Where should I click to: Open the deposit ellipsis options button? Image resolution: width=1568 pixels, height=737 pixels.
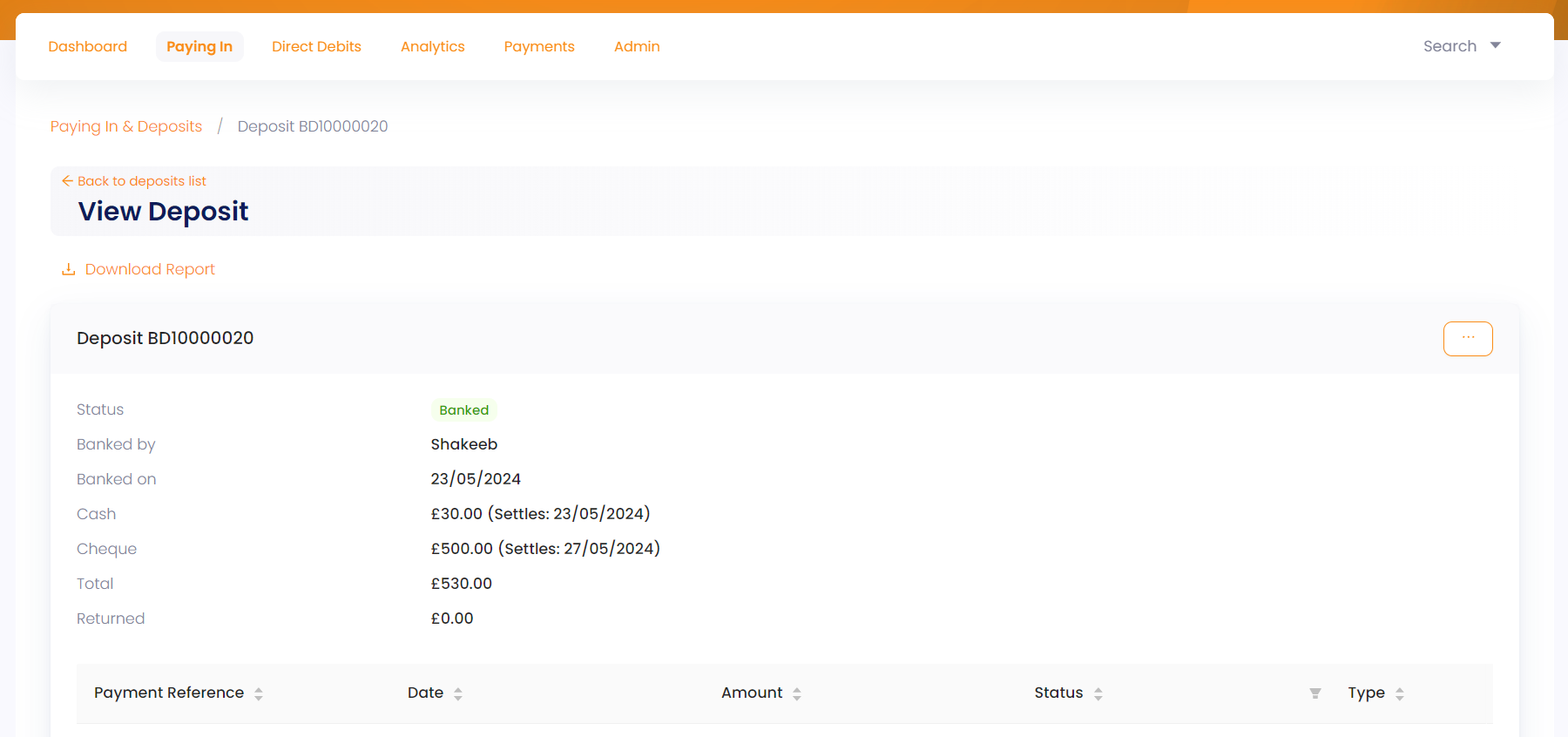(1468, 339)
